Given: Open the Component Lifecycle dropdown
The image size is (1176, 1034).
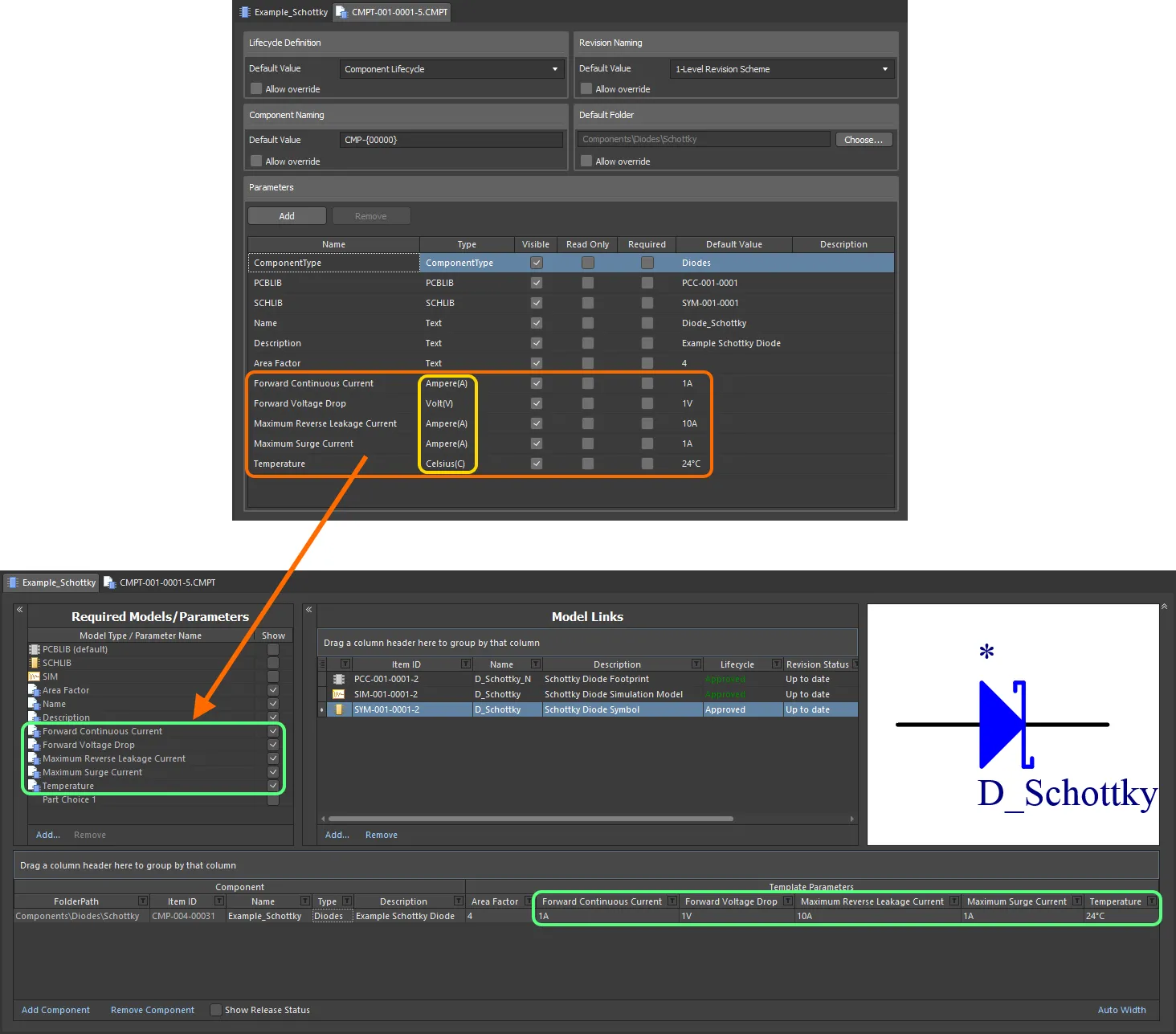Looking at the screenshot, I should click(x=554, y=69).
